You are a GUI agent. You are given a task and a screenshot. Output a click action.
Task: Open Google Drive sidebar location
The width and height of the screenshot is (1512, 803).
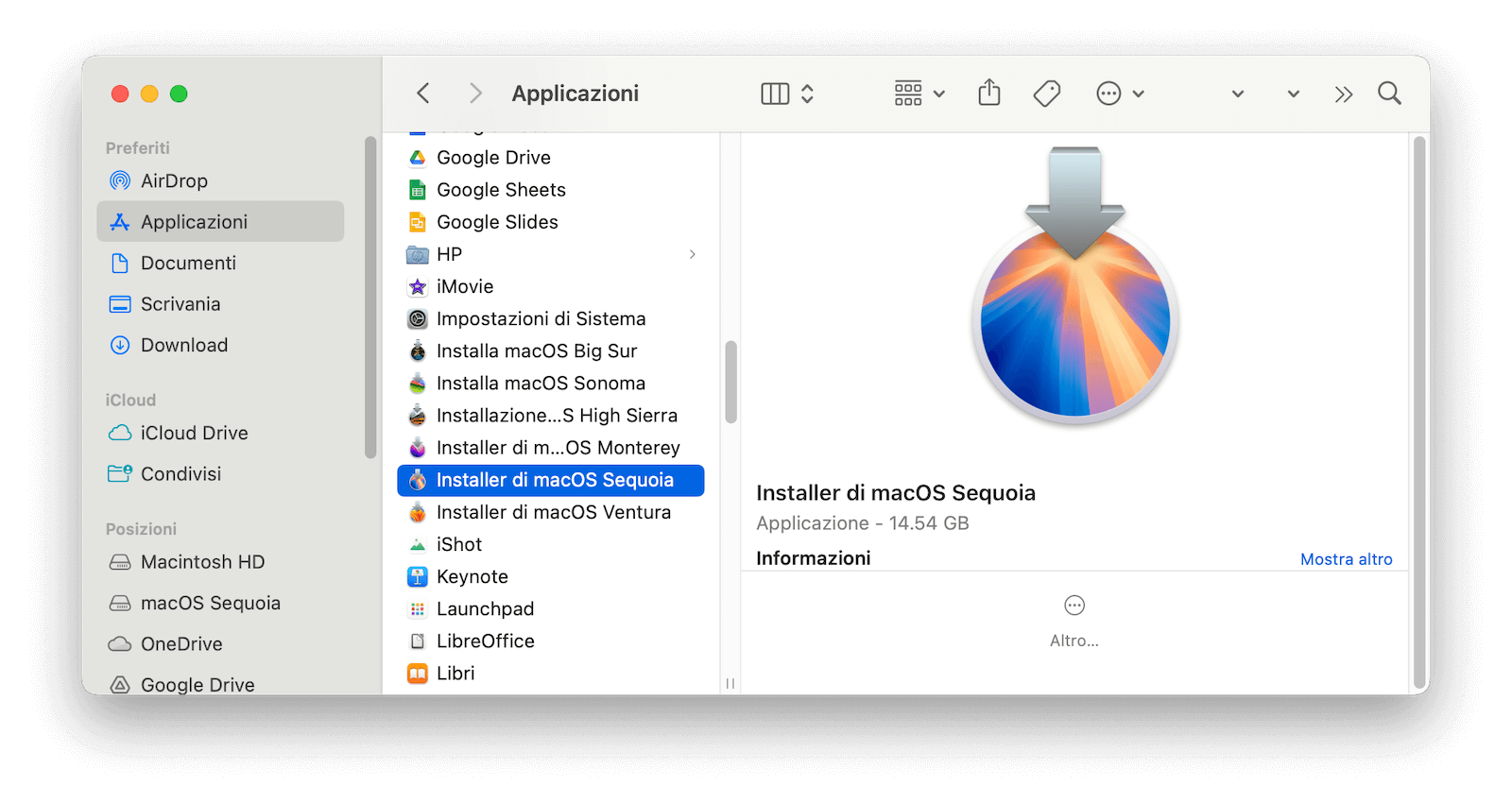pyautogui.click(x=221, y=684)
